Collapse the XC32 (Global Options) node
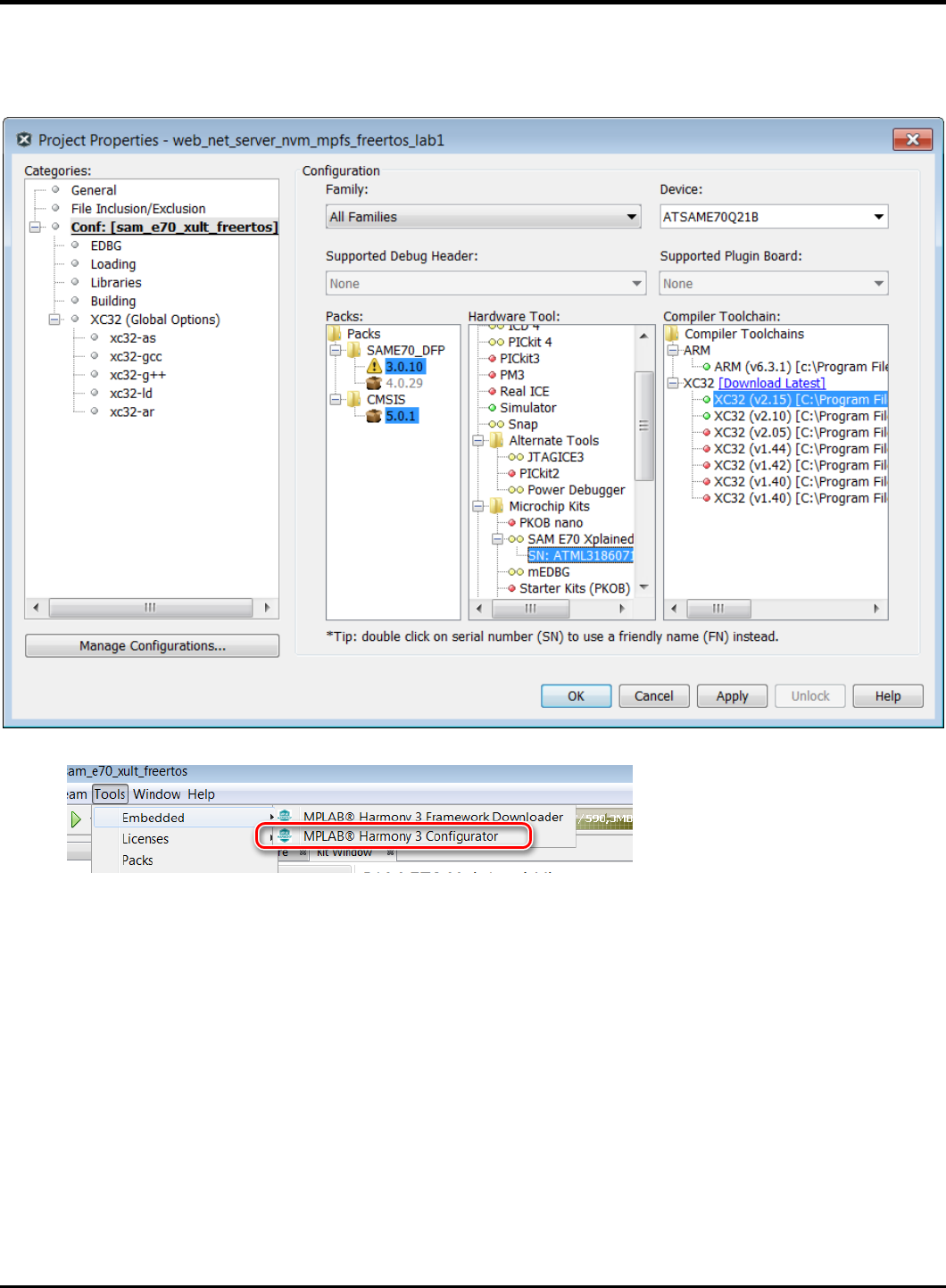Screen dimensions: 946x1288 [55, 320]
